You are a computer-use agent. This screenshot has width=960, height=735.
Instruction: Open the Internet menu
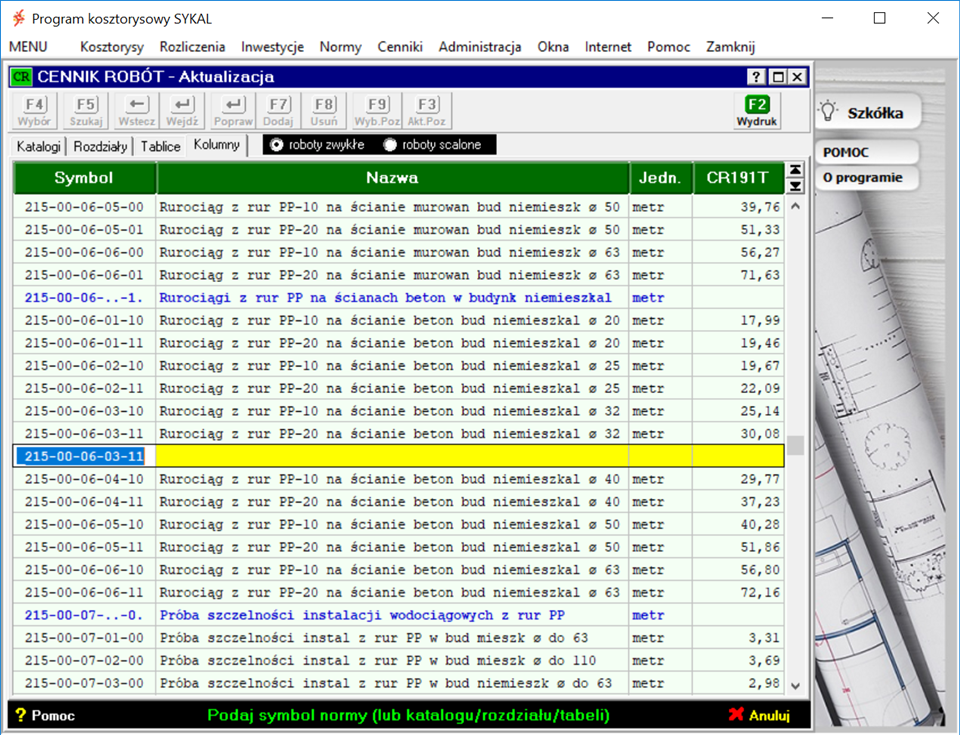point(608,47)
